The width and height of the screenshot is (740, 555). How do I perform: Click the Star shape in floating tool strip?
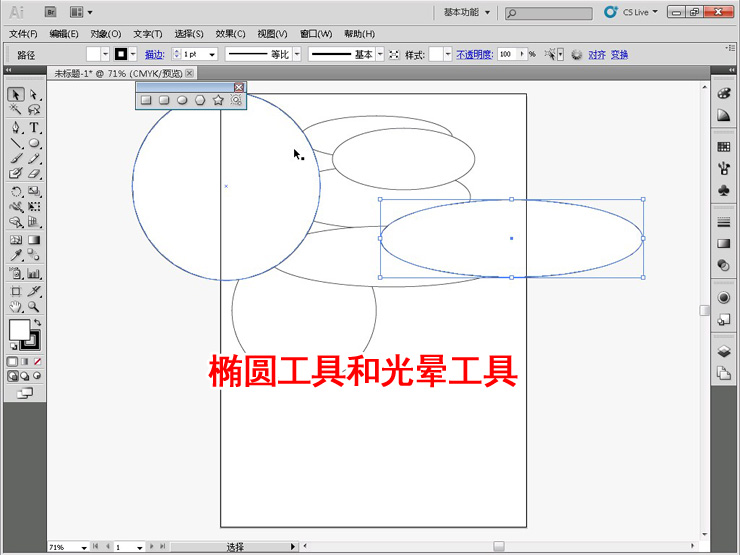(218, 100)
